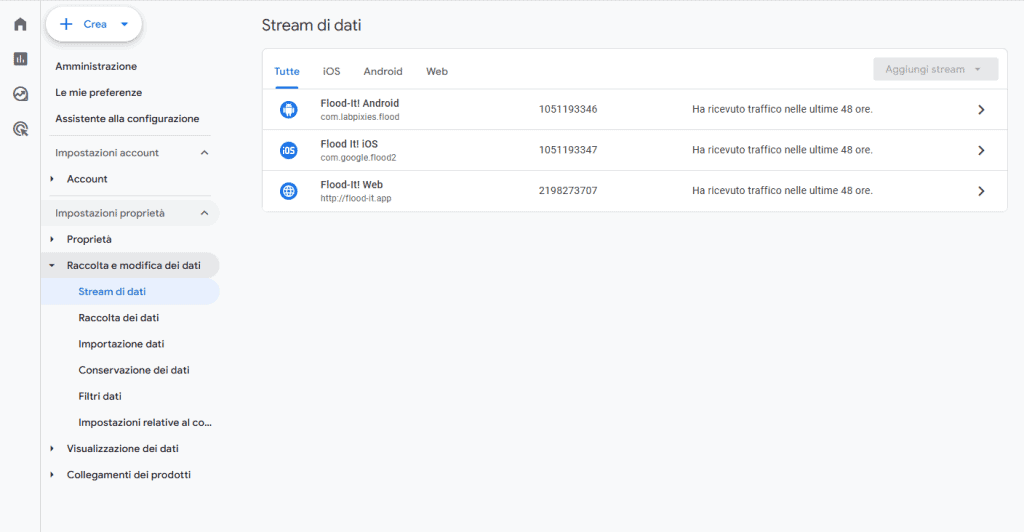
Task: Click traffic status text in iOS row
Action: [x=782, y=149]
